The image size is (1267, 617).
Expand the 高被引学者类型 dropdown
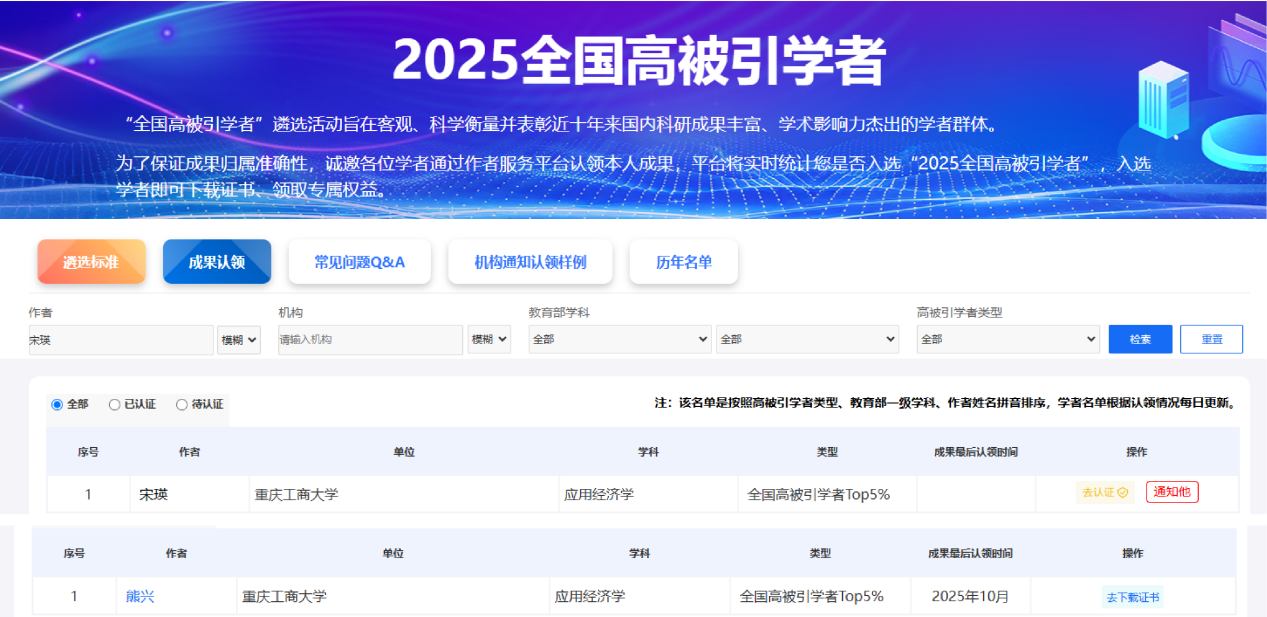[x=1008, y=340]
